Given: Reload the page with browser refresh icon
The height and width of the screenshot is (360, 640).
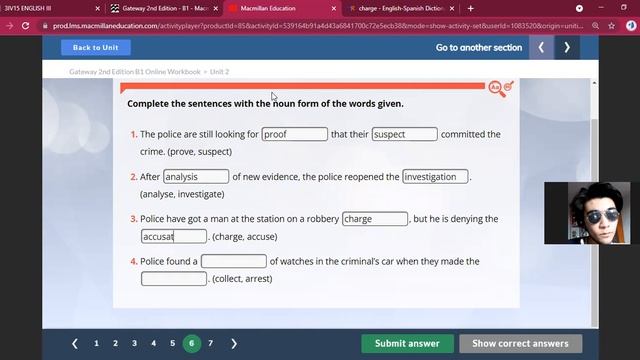Looking at the screenshot, I should (25, 26).
